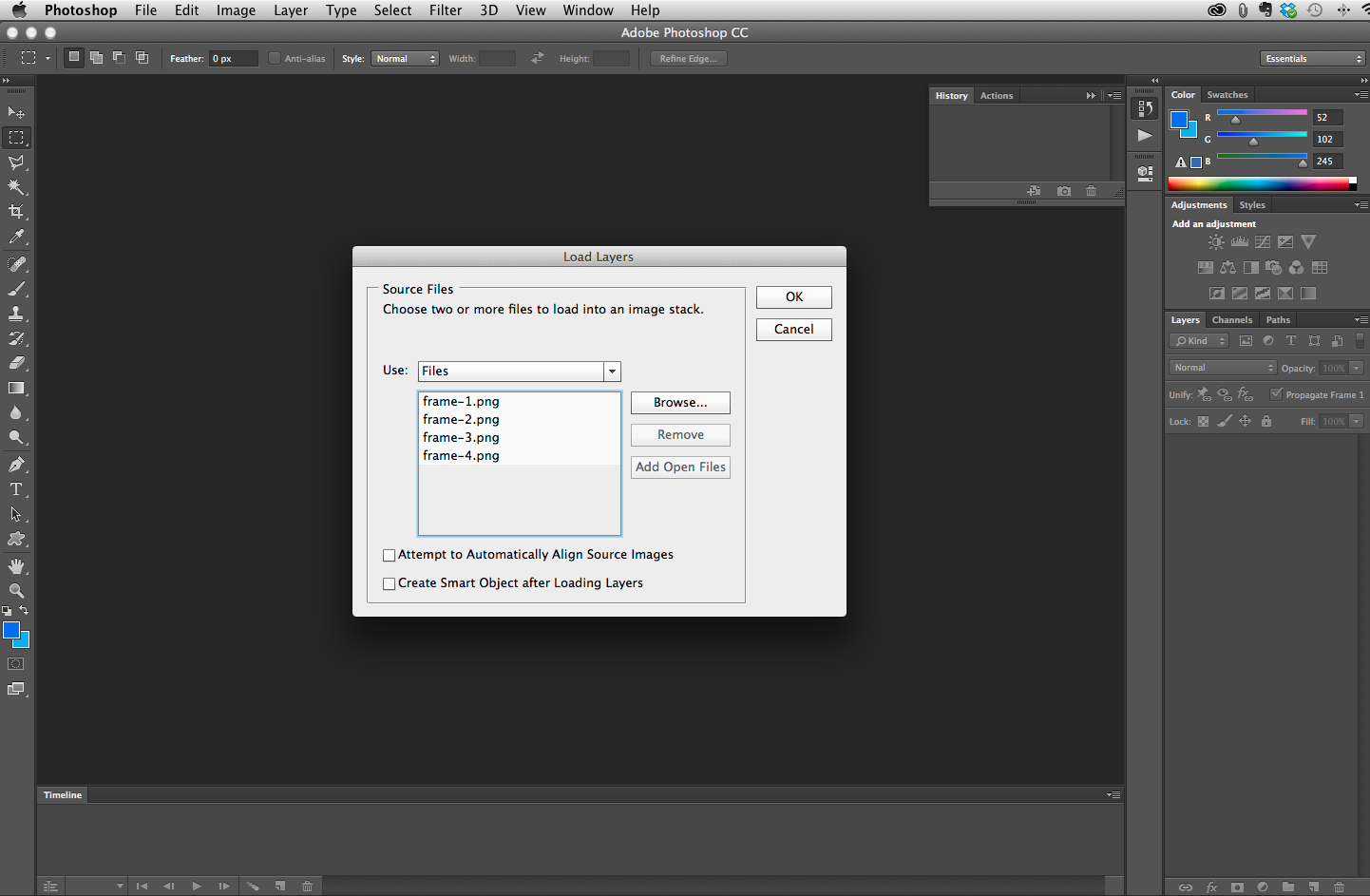This screenshot has width=1370, height=896.
Task: Click the Refine Edge... button
Action: [689, 59]
